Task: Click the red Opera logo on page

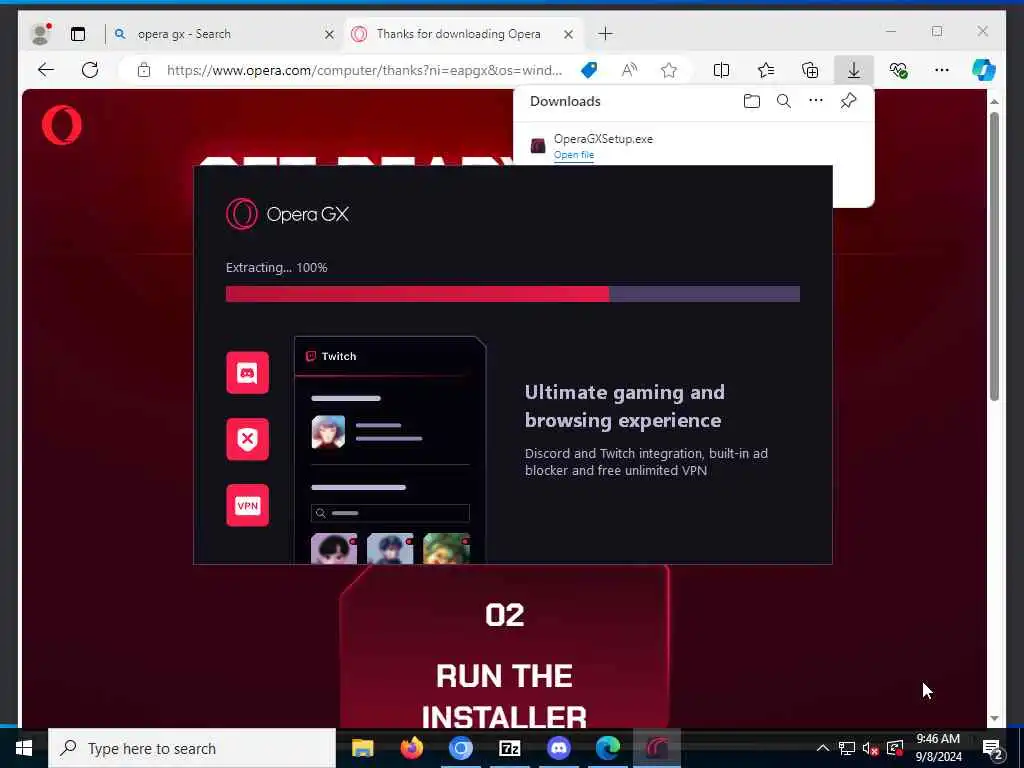Action: 62,125
